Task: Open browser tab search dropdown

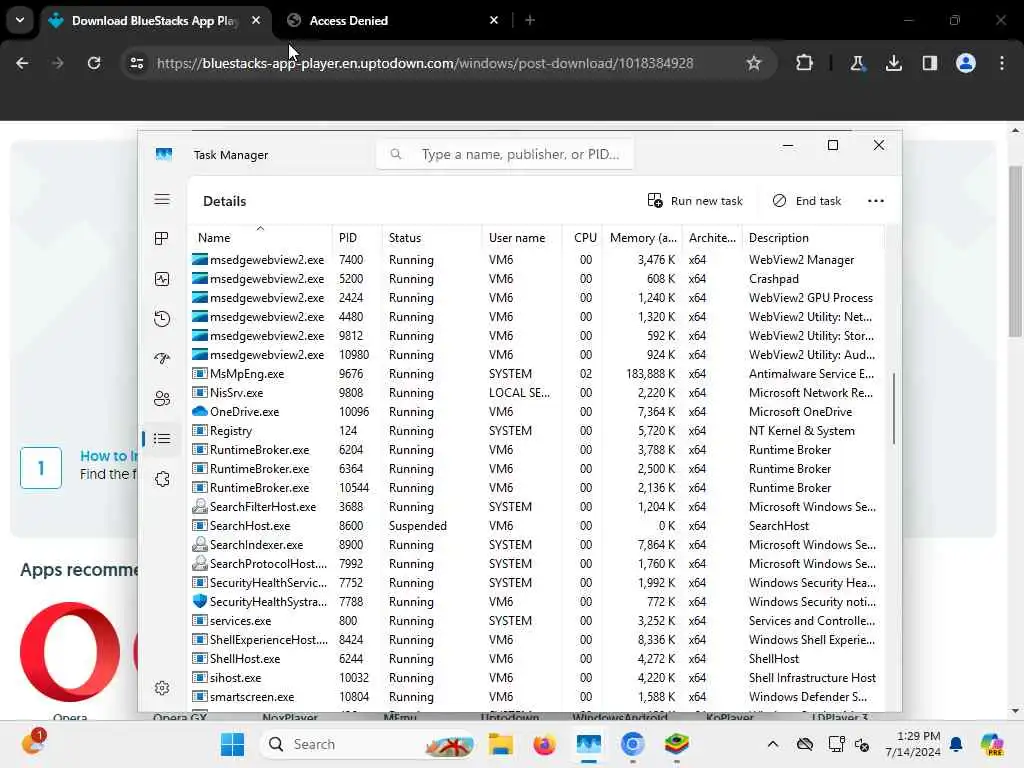Action: click(20, 20)
